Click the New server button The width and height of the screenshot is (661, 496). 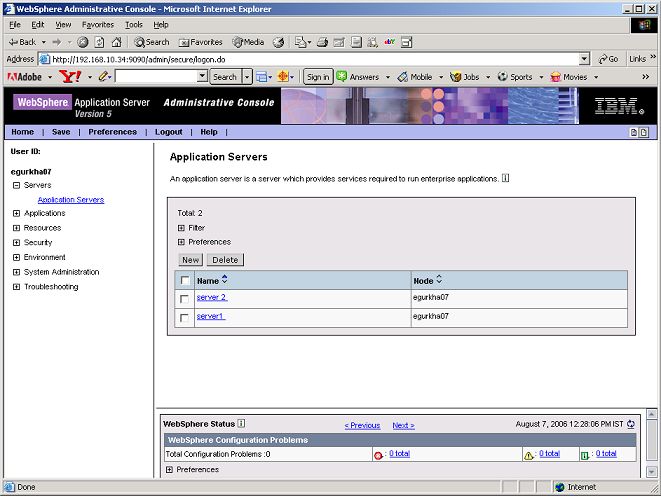[x=191, y=260]
